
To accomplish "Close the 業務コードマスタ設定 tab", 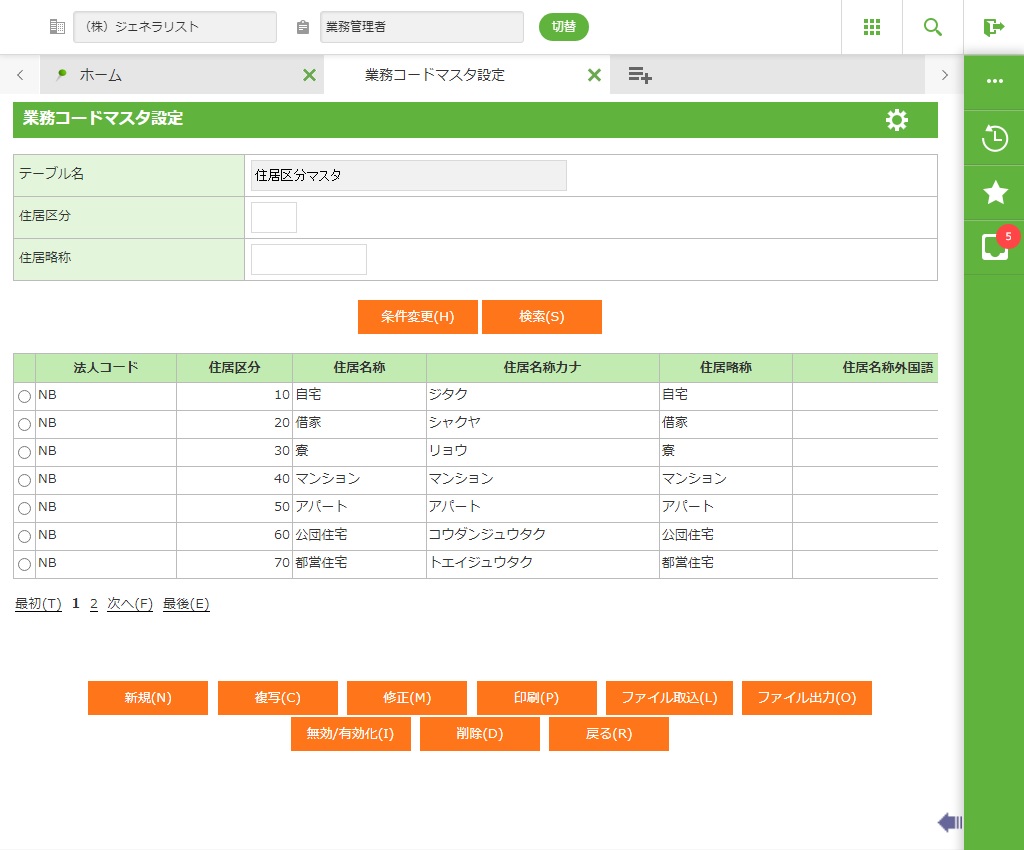I will 594,75.
